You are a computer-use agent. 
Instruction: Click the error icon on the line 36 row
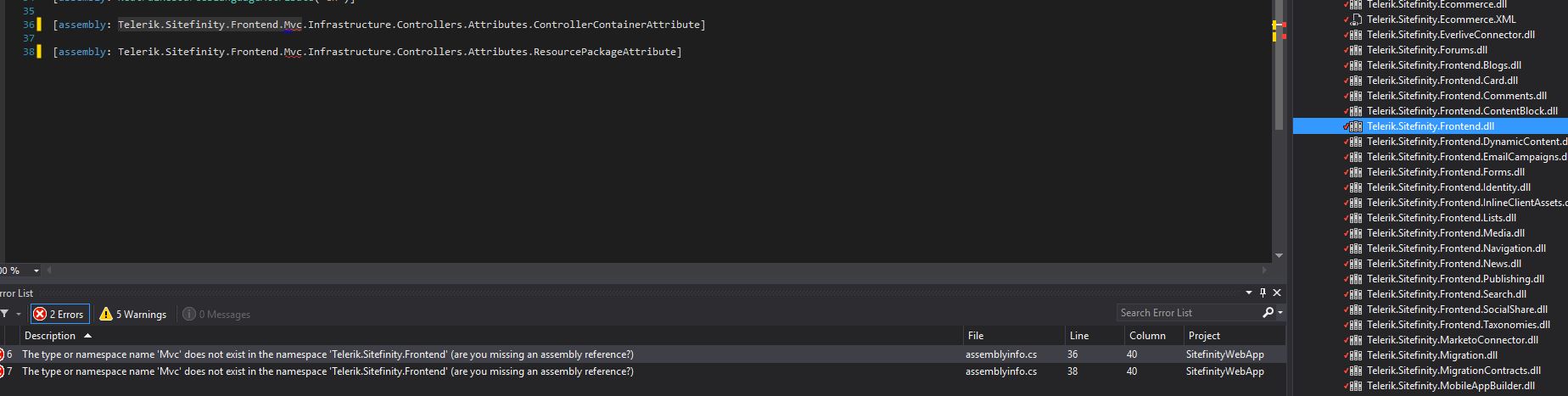pos(2,354)
